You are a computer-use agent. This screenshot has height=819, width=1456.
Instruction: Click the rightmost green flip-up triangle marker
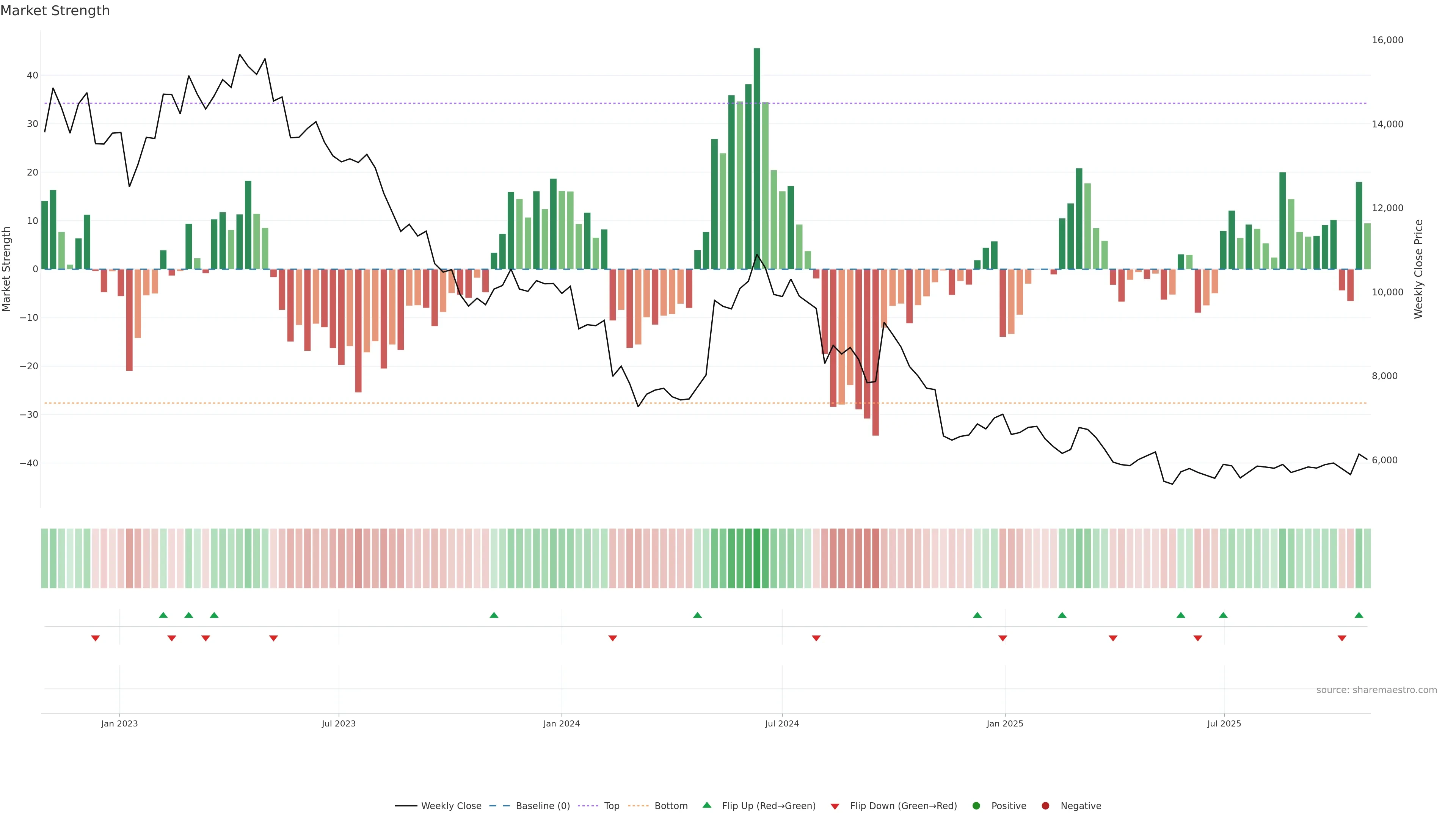[x=1359, y=615]
